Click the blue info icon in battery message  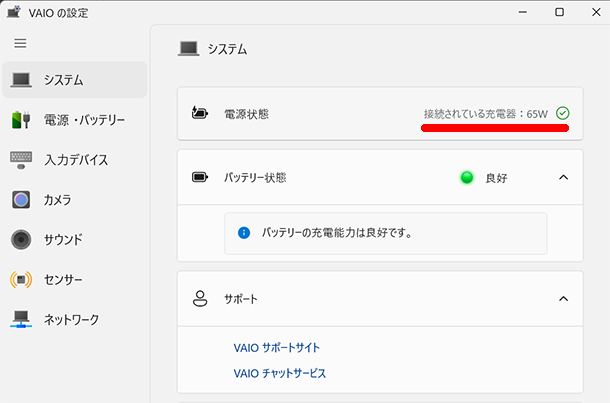pos(244,233)
